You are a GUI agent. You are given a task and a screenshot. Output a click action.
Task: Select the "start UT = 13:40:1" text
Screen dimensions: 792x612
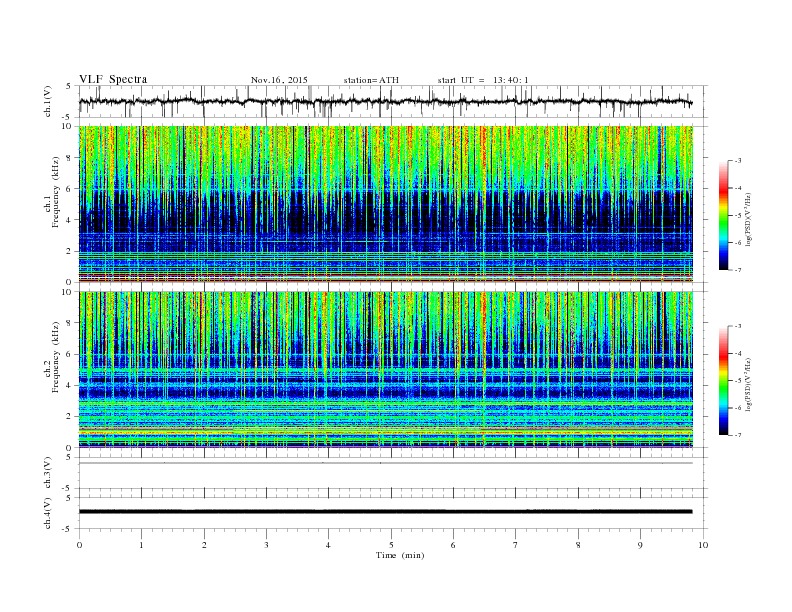coord(483,80)
